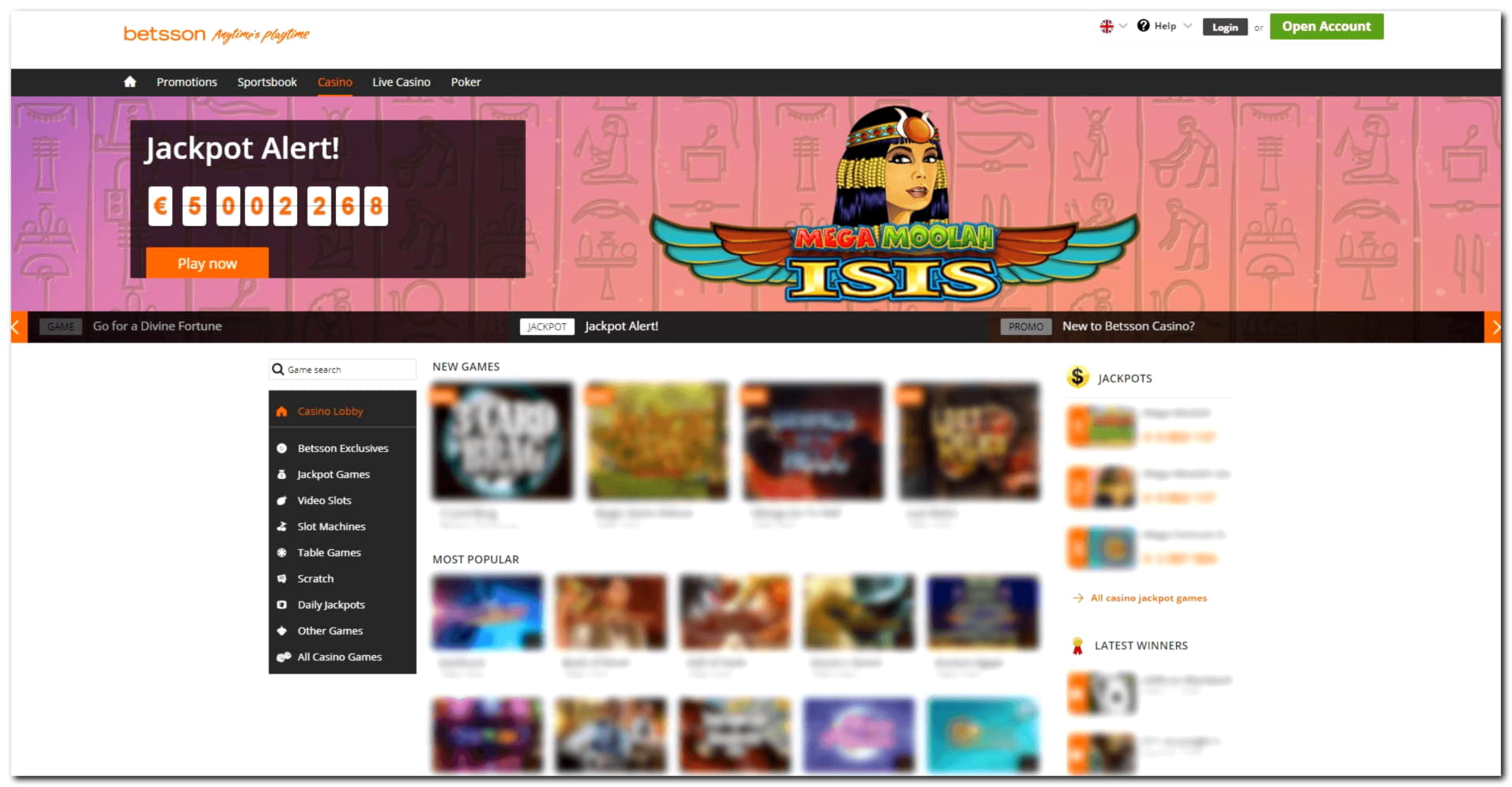Click the Open Account button
This screenshot has width=1512, height=787.
pyautogui.click(x=1326, y=26)
